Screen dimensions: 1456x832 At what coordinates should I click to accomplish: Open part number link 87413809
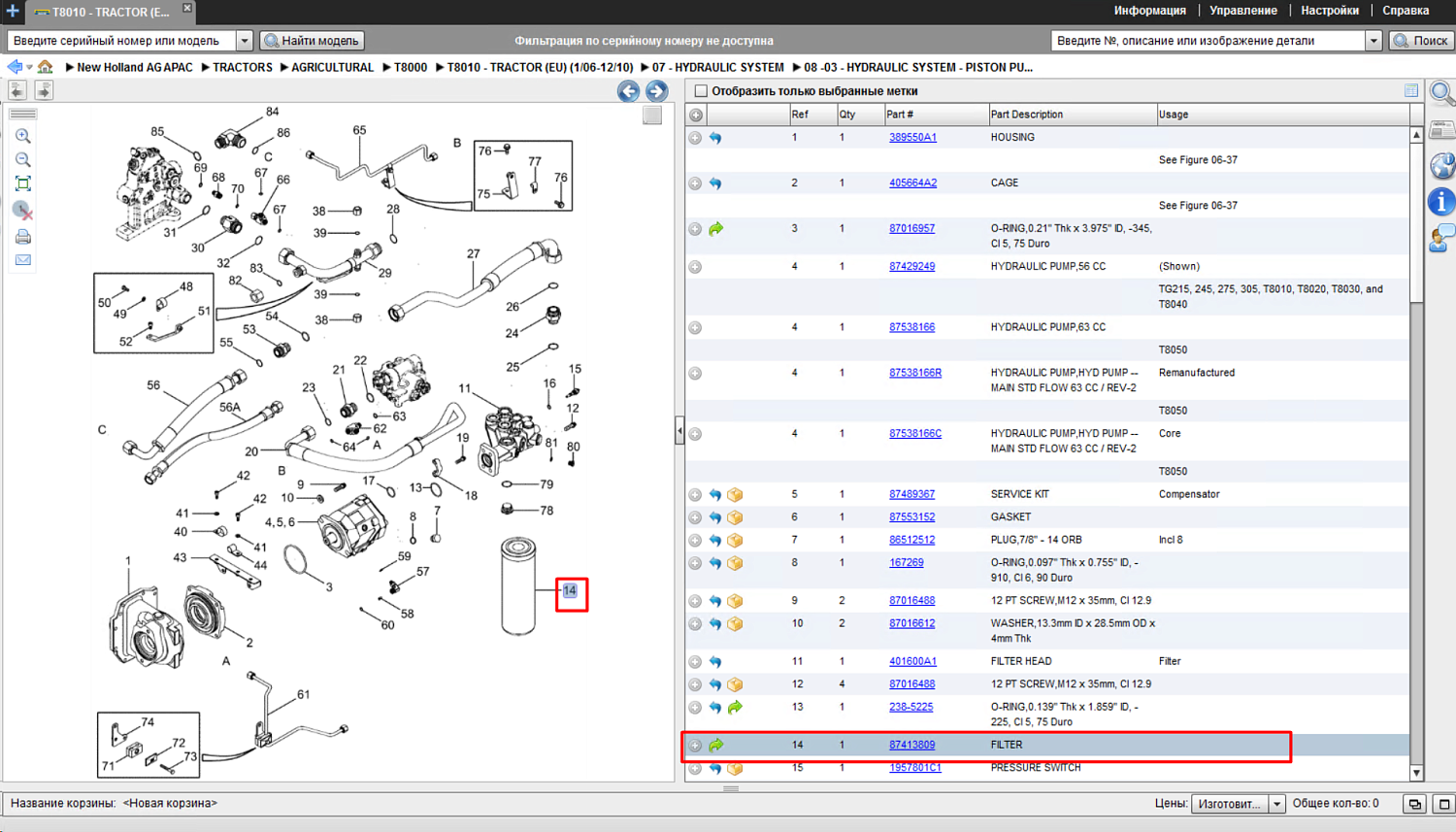pos(912,746)
